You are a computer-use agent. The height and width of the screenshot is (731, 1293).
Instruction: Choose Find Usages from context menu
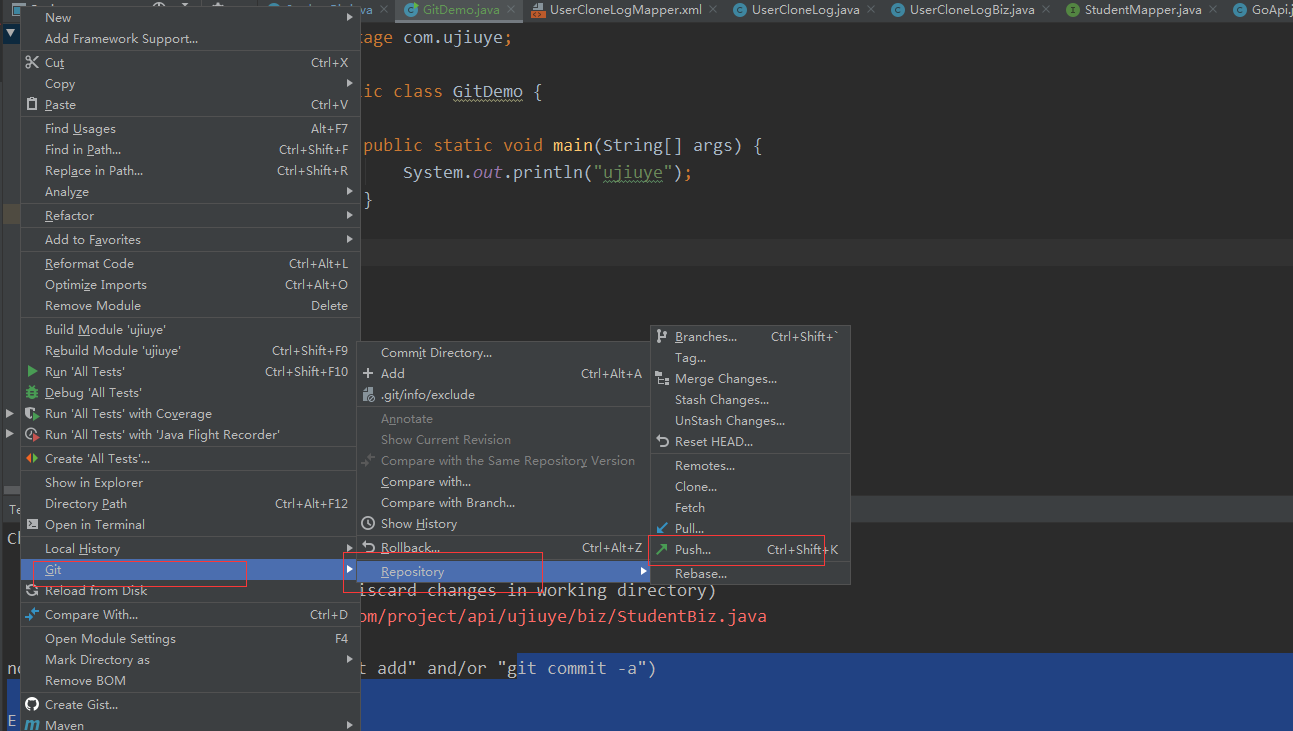[x=188, y=128]
